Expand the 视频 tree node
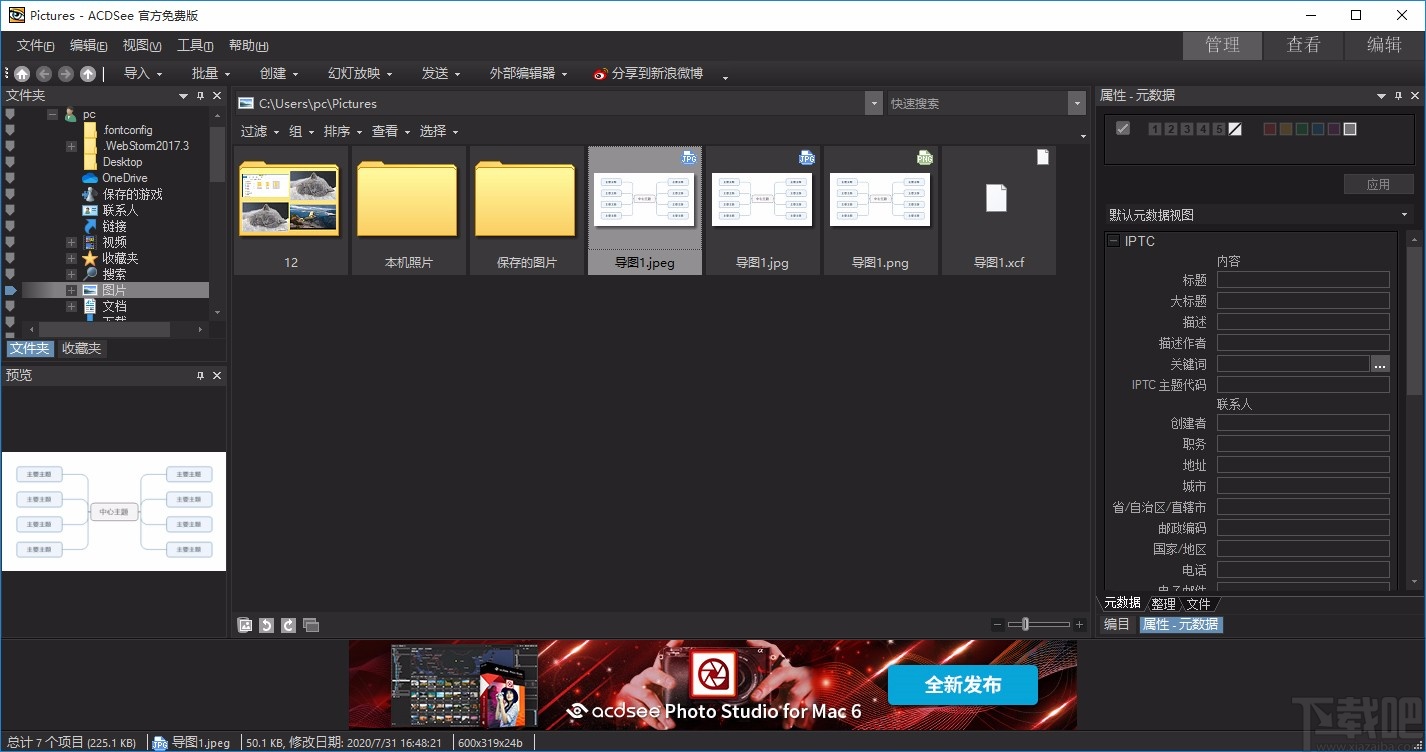1426x752 pixels. (x=71, y=243)
